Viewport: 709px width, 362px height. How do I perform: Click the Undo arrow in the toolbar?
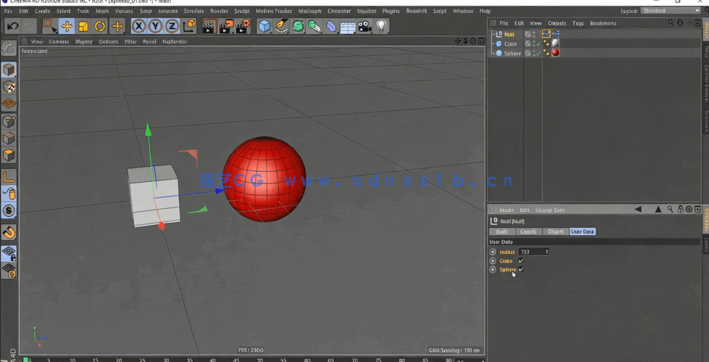tap(13, 26)
